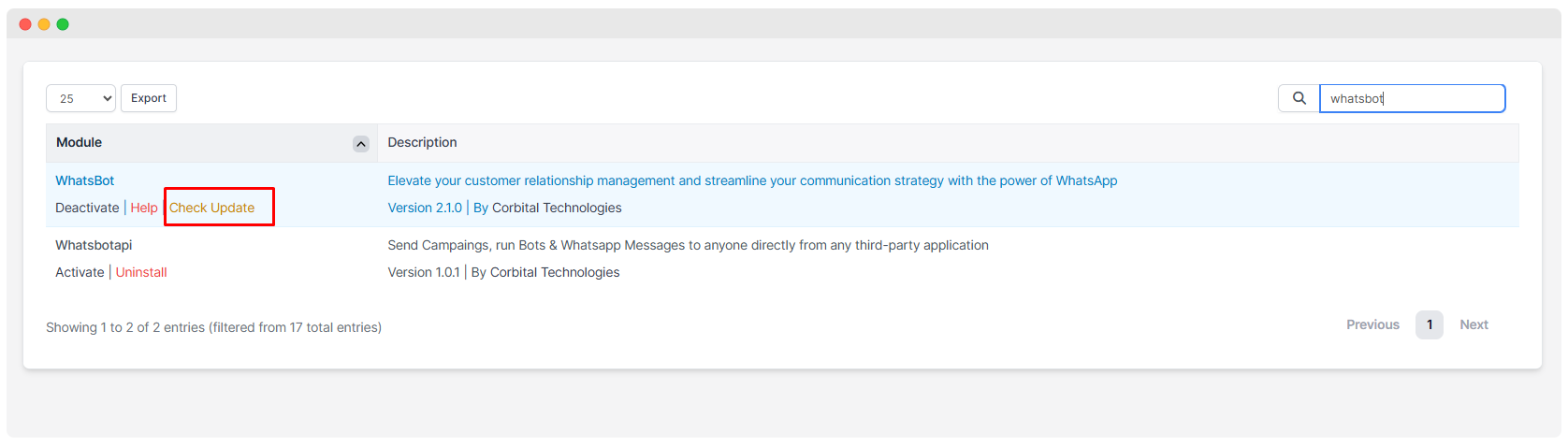Open Help for WhatsBot

(144, 208)
